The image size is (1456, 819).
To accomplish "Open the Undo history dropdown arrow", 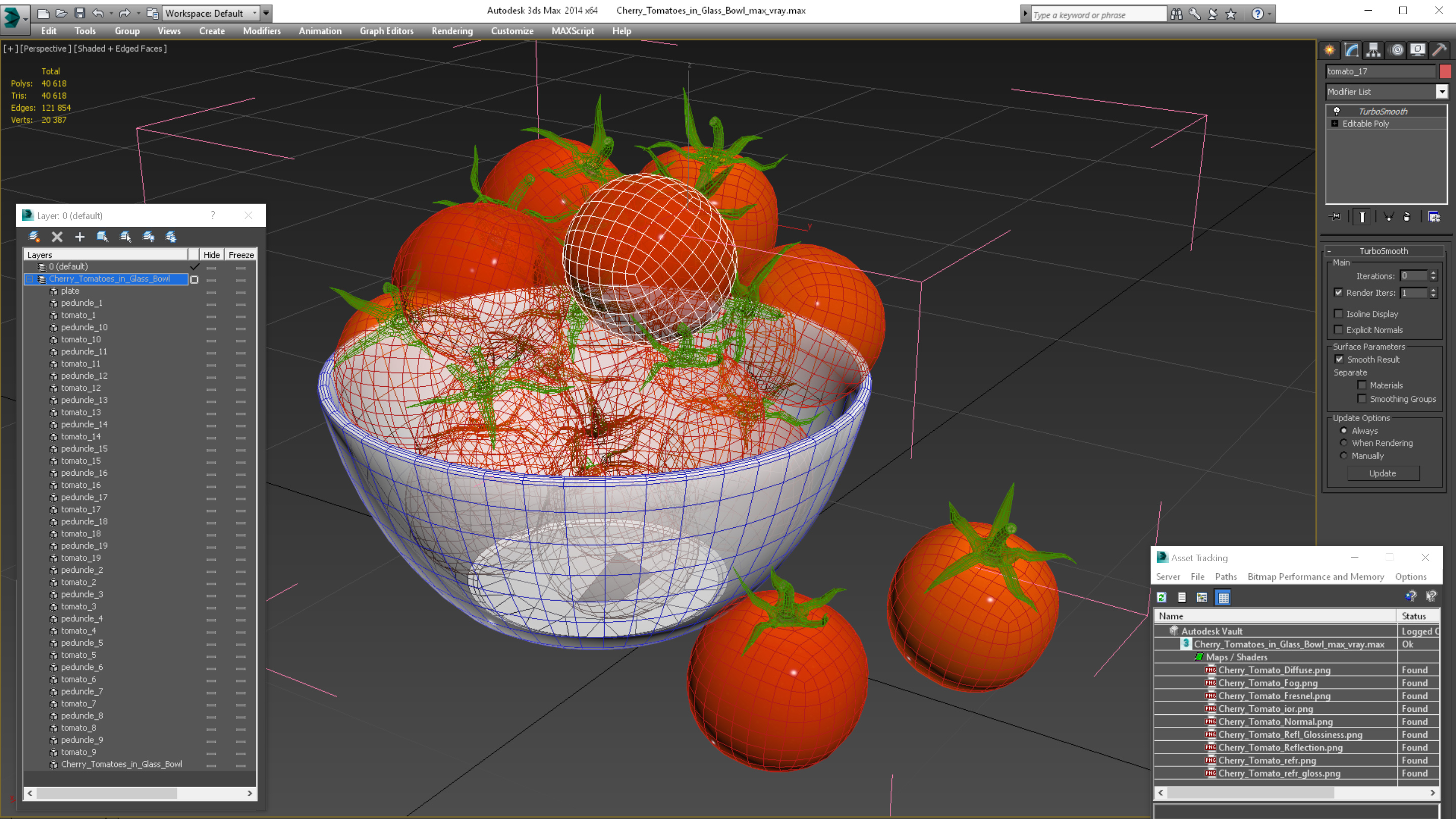I will 111,13.
